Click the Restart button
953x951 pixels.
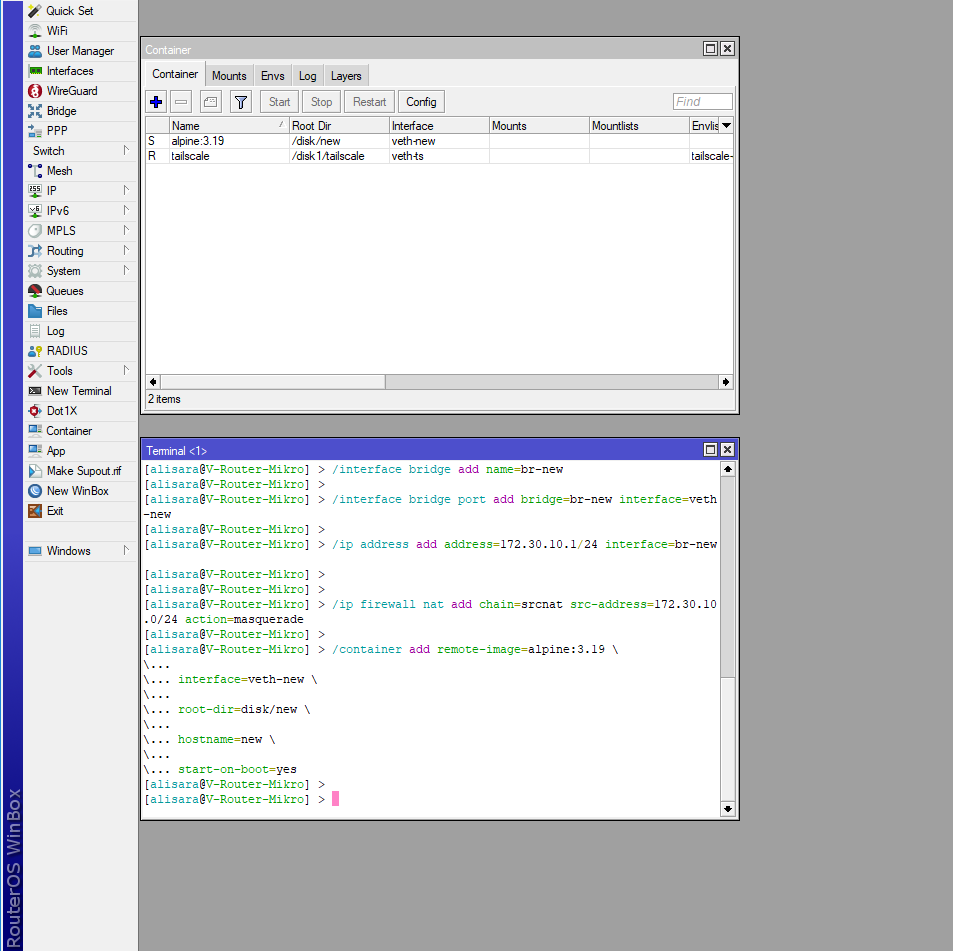click(370, 102)
